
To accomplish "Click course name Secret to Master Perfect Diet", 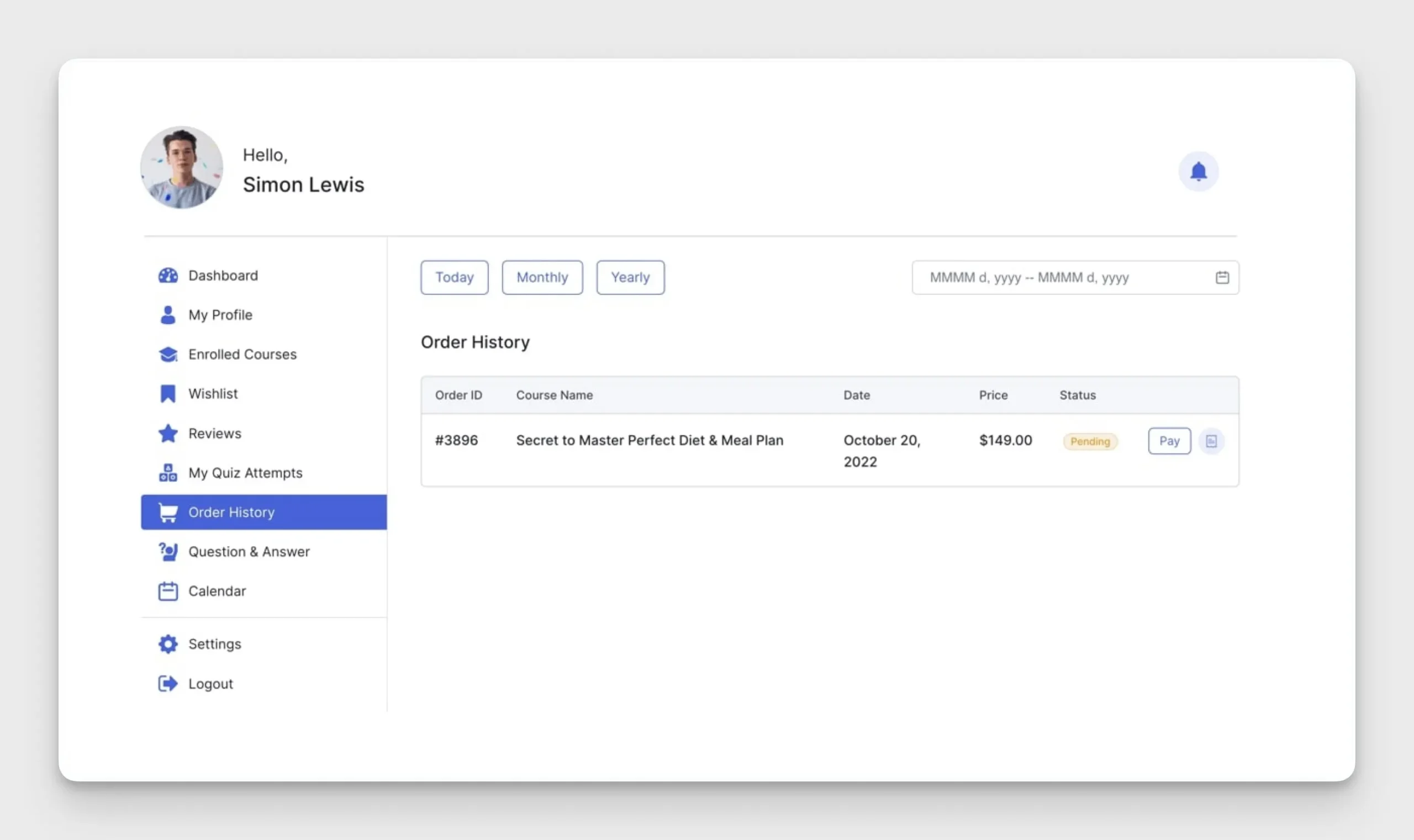I will (650, 440).
